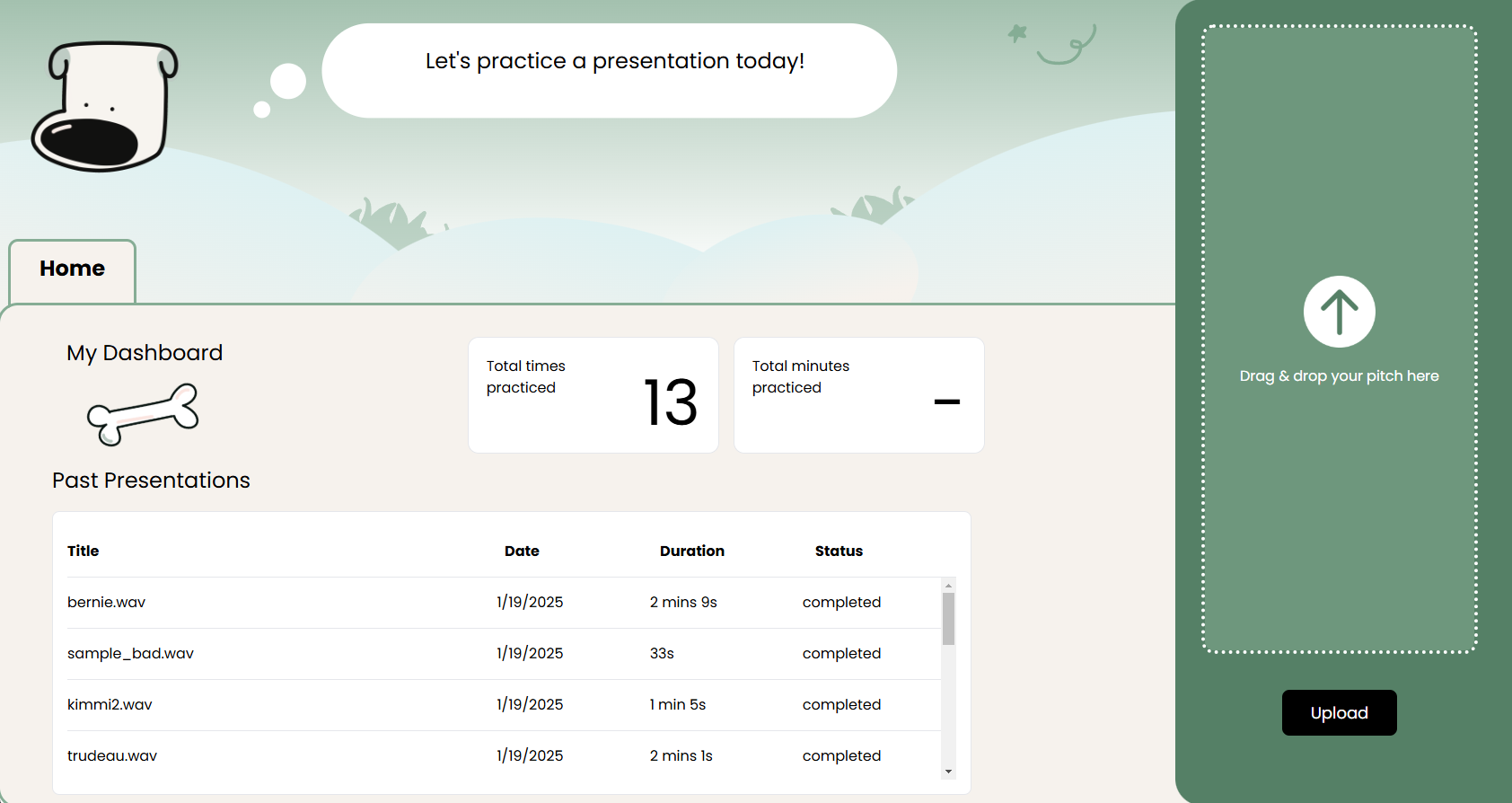Screen dimensions: 1512x803
Task: Click the presentations table scrollbar thumb
Action: (948, 619)
